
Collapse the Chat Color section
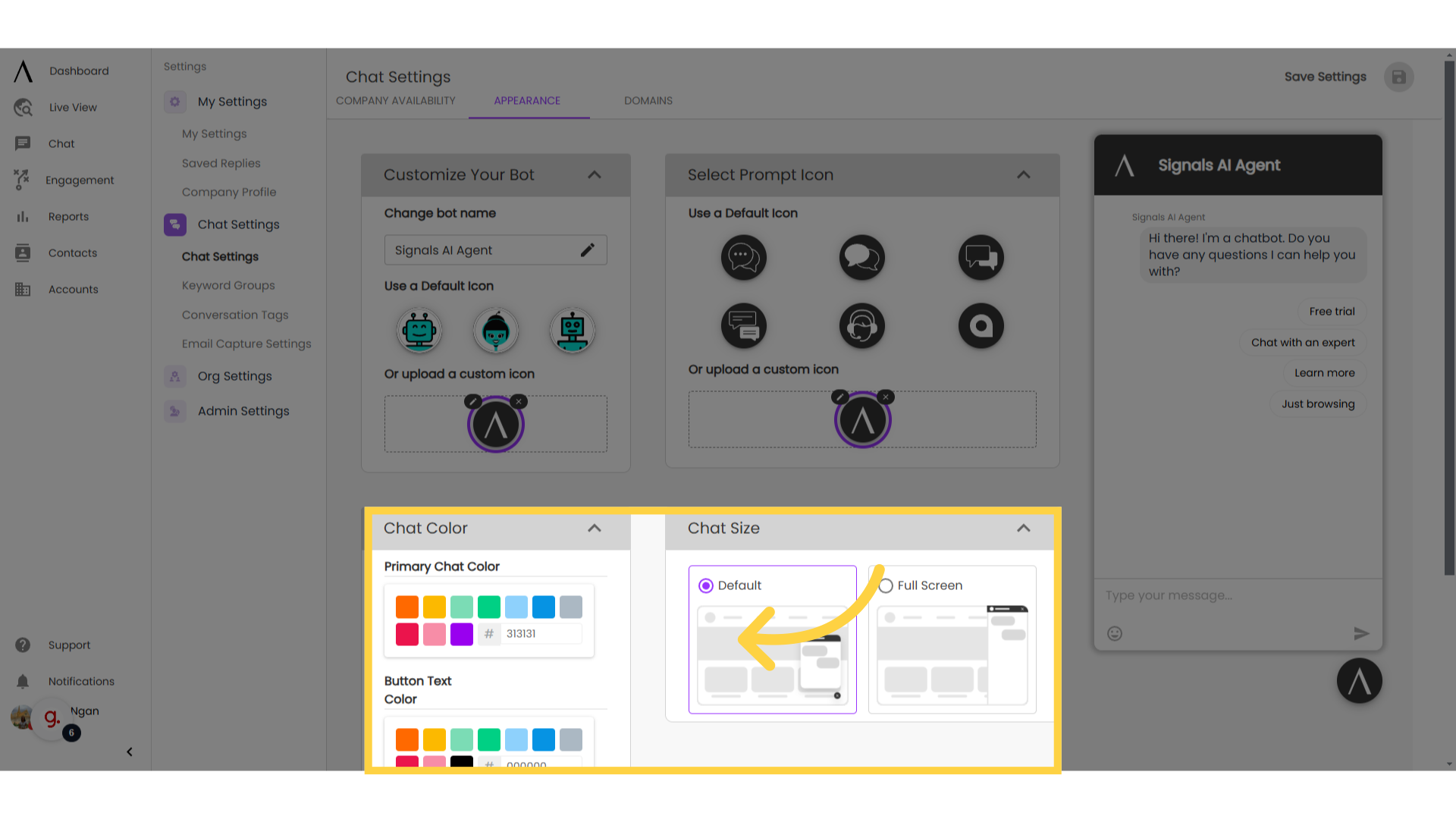pyautogui.click(x=595, y=528)
